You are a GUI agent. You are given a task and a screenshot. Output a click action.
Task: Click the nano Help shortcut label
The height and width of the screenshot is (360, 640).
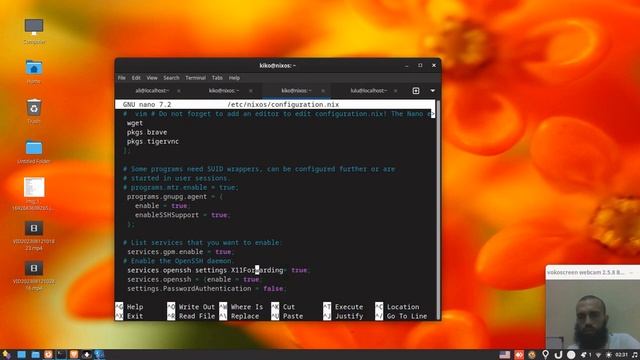coord(135,307)
